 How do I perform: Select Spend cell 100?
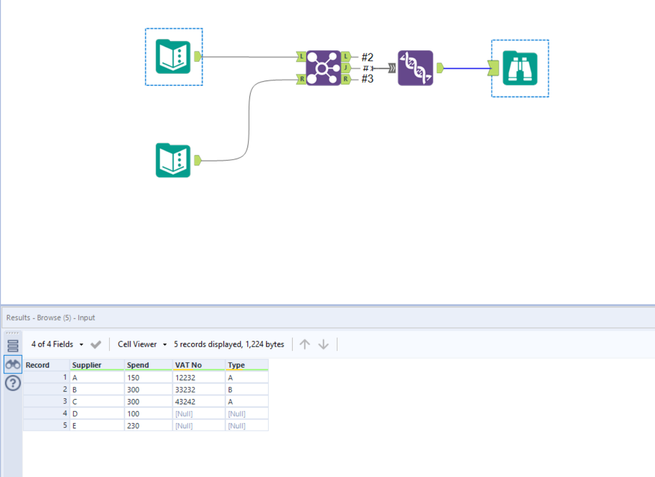(148, 414)
